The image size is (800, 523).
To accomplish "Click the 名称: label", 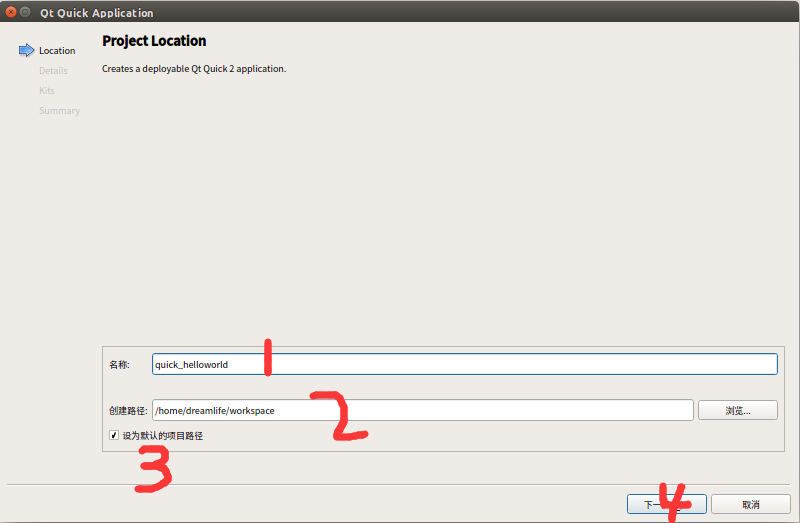I will point(119,365).
